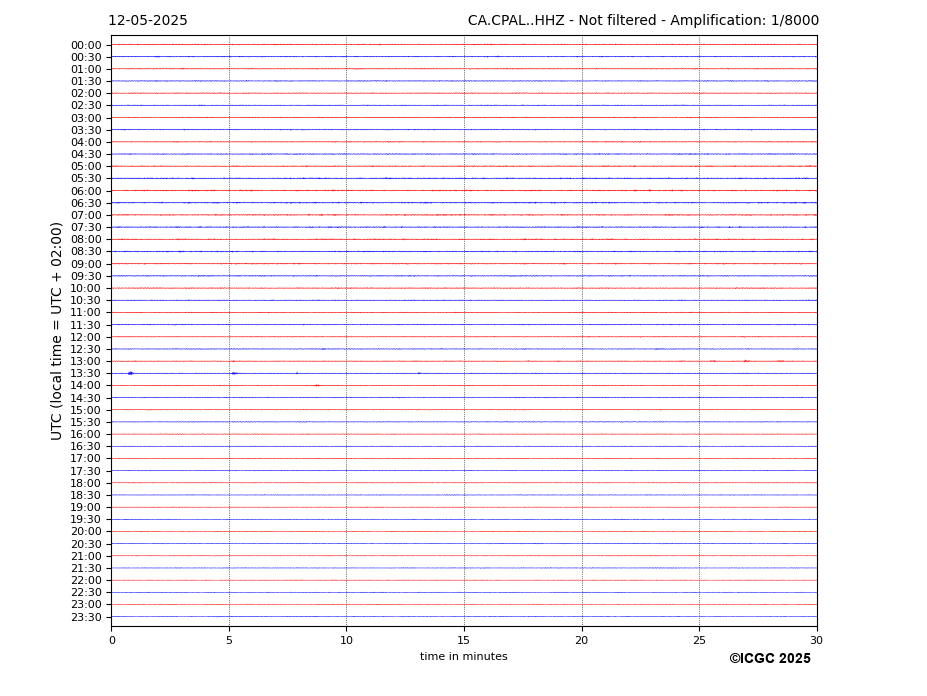The height and width of the screenshot is (696, 927).
Task: Select the 13:30 time row label
Action: click(86, 374)
